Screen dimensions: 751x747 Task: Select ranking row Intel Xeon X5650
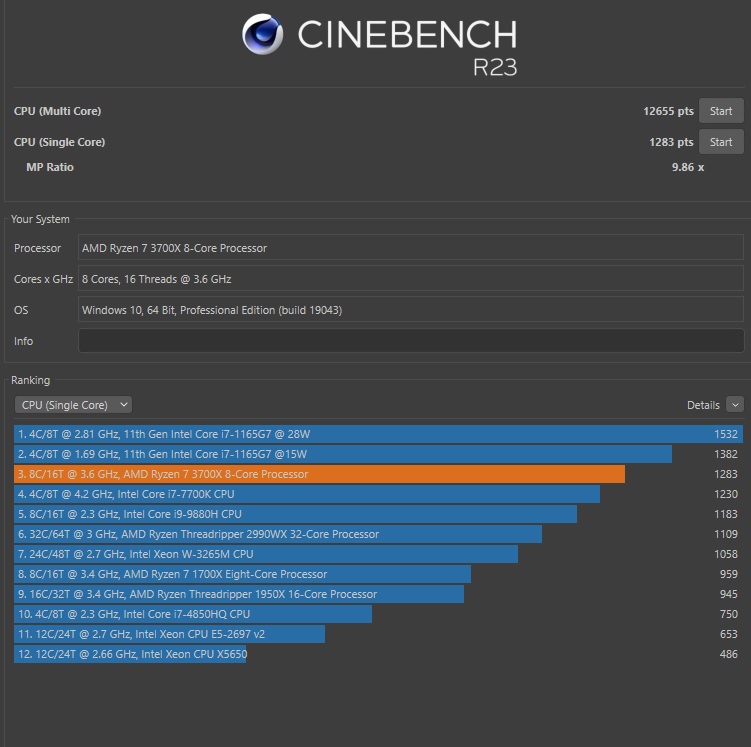378,654
